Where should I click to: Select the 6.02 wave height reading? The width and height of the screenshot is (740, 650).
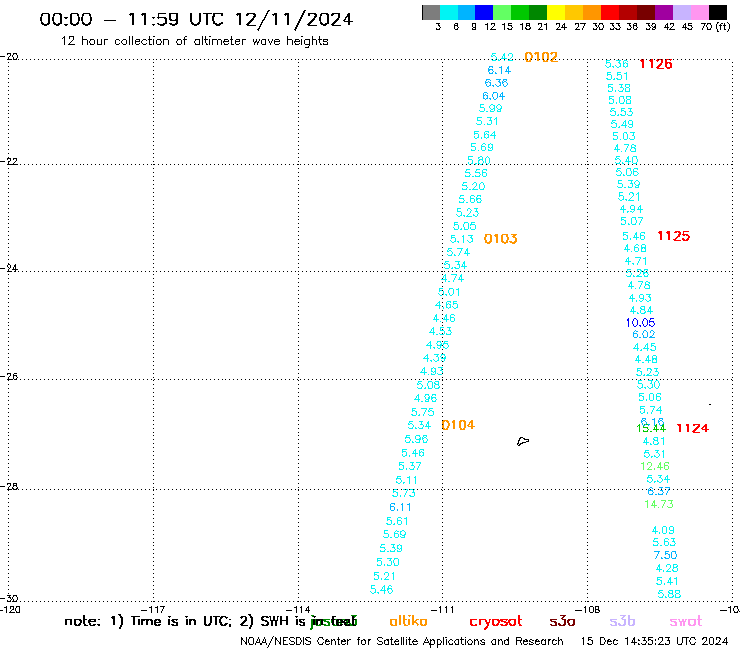click(x=644, y=335)
